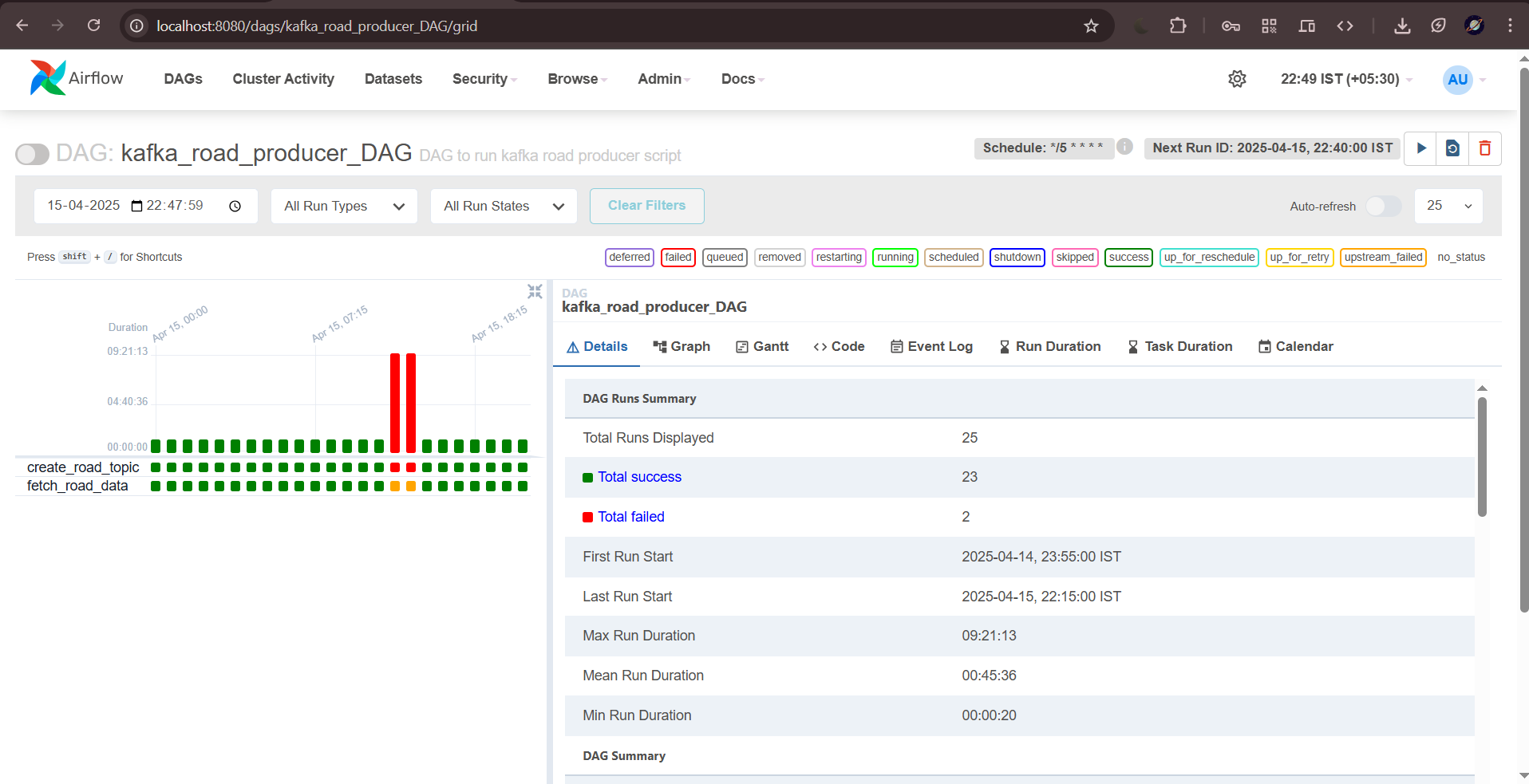Click the schedule info icon
Image resolution: width=1529 pixels, height=784 pixels.
point(1124,147)
